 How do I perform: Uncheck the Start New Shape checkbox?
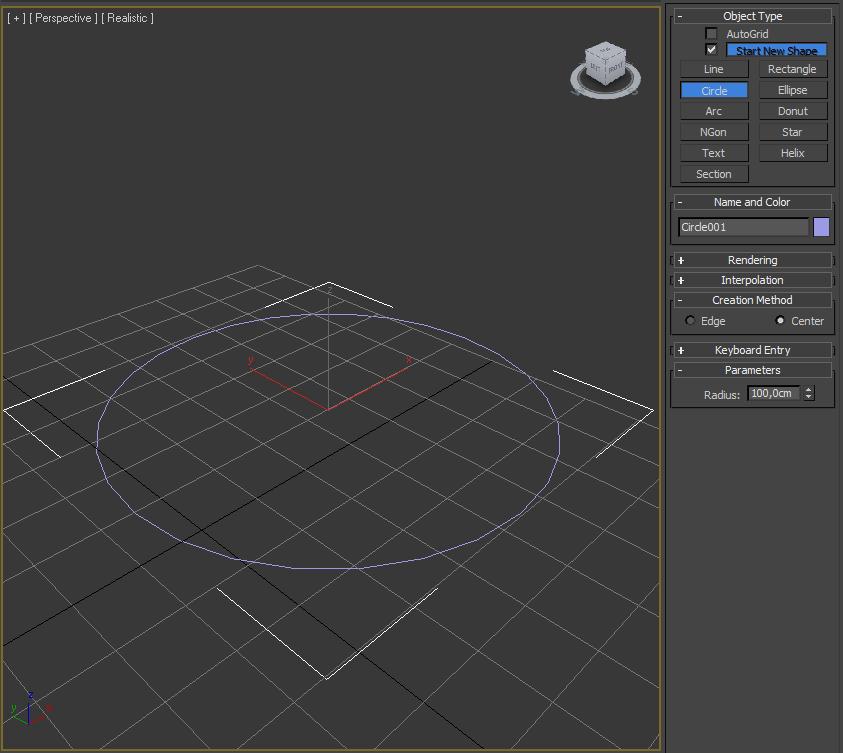pos(711,49)
